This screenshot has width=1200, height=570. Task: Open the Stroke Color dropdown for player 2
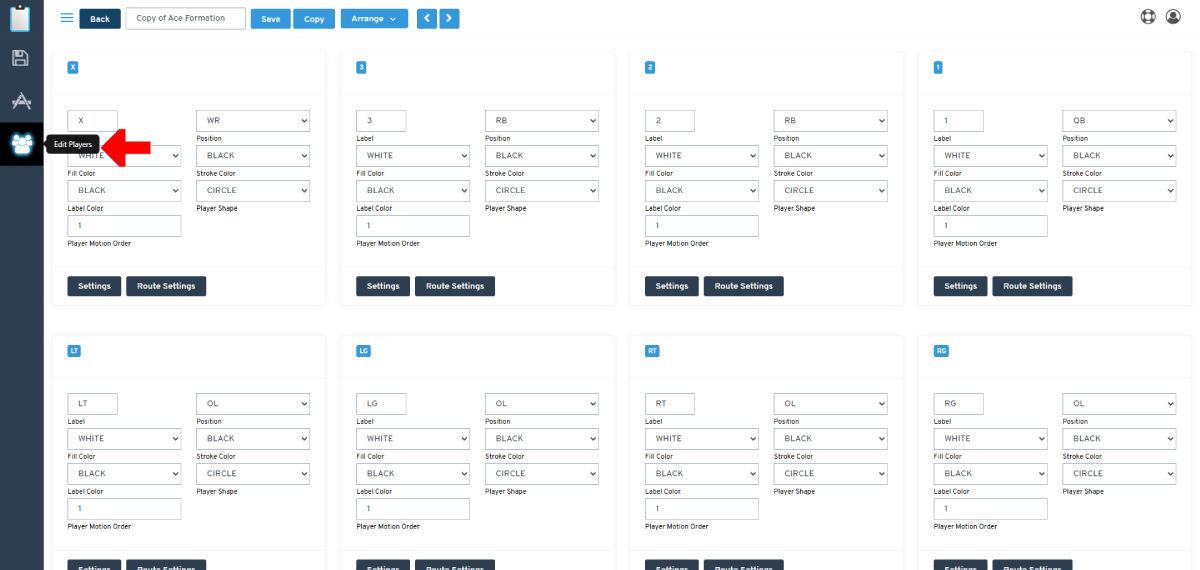pyautogui.click(x=831, y=156)
